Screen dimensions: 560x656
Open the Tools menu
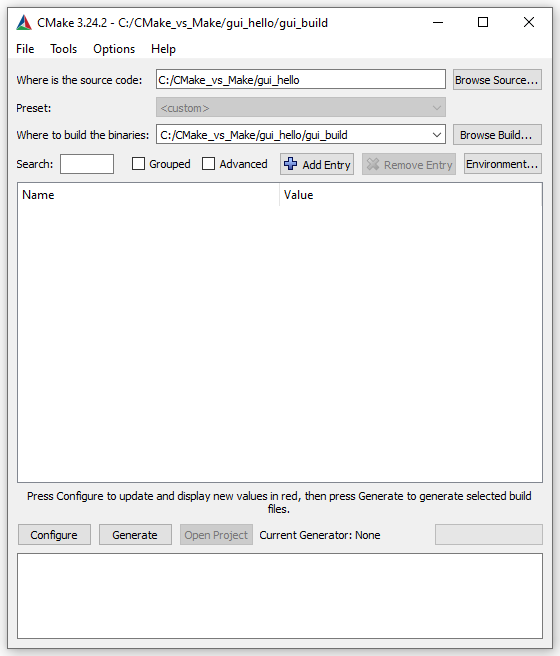point(64,49)
